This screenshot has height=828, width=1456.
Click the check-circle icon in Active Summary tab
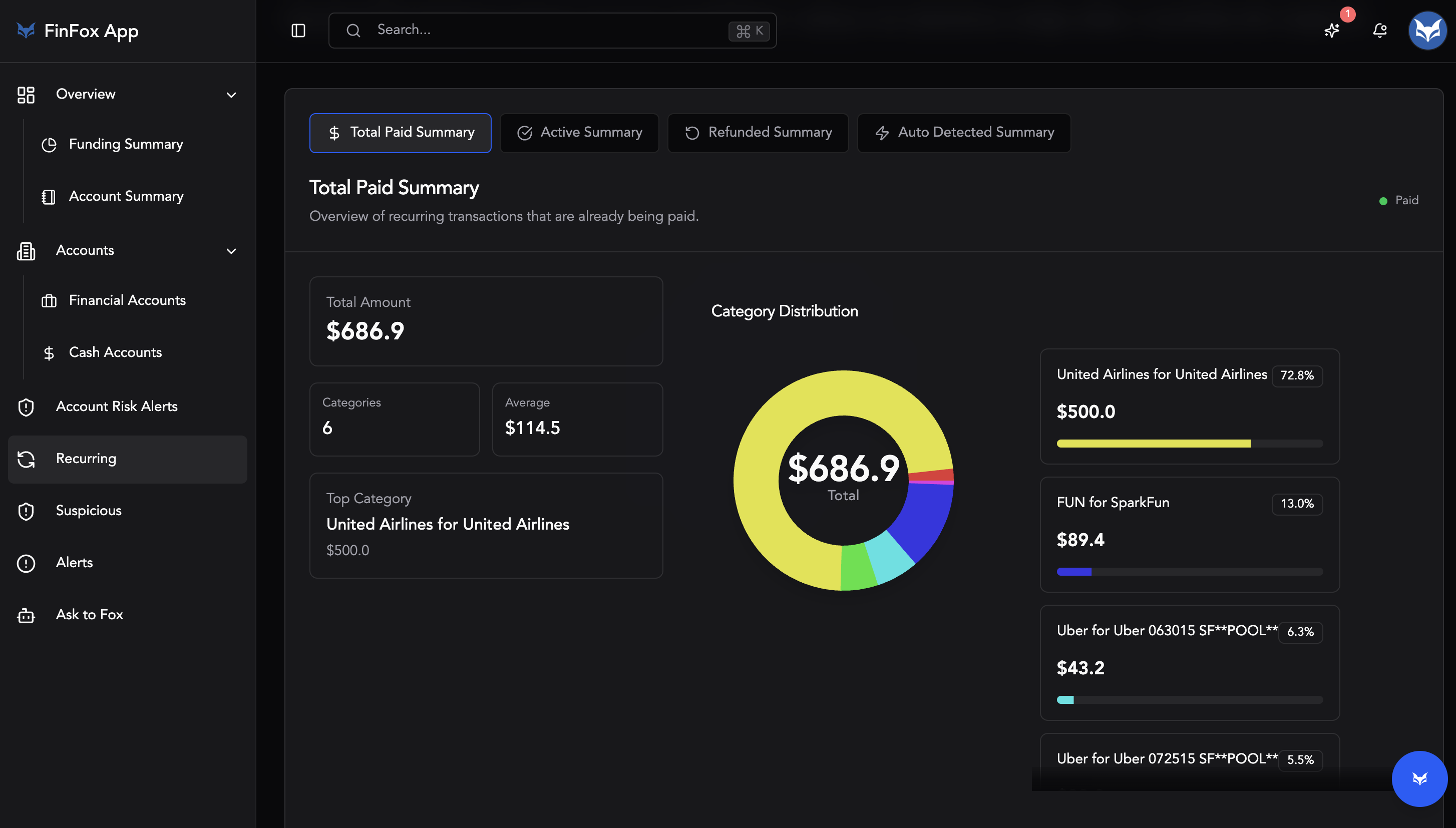[x=524, y=133]
